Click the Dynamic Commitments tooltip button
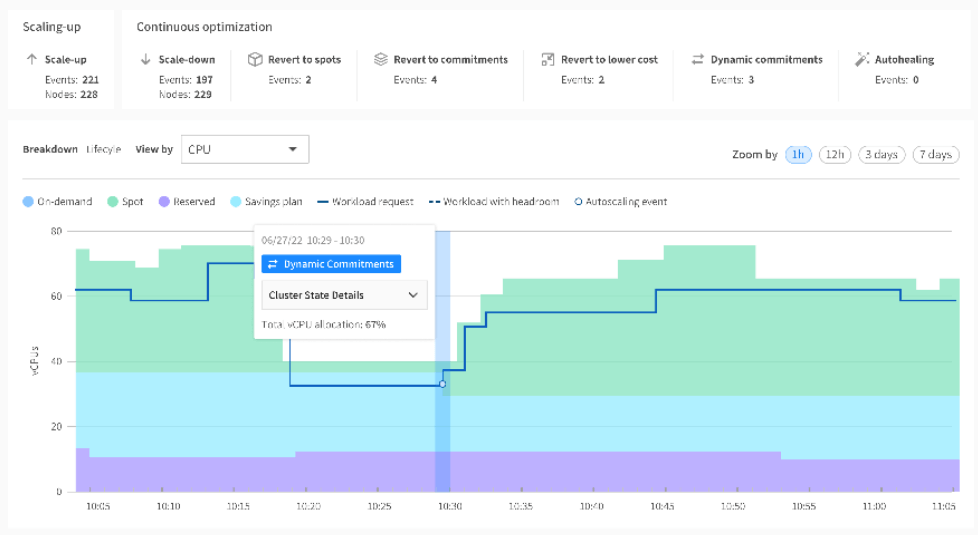This screenshot has height=535, width=978. tap(331, 264)
